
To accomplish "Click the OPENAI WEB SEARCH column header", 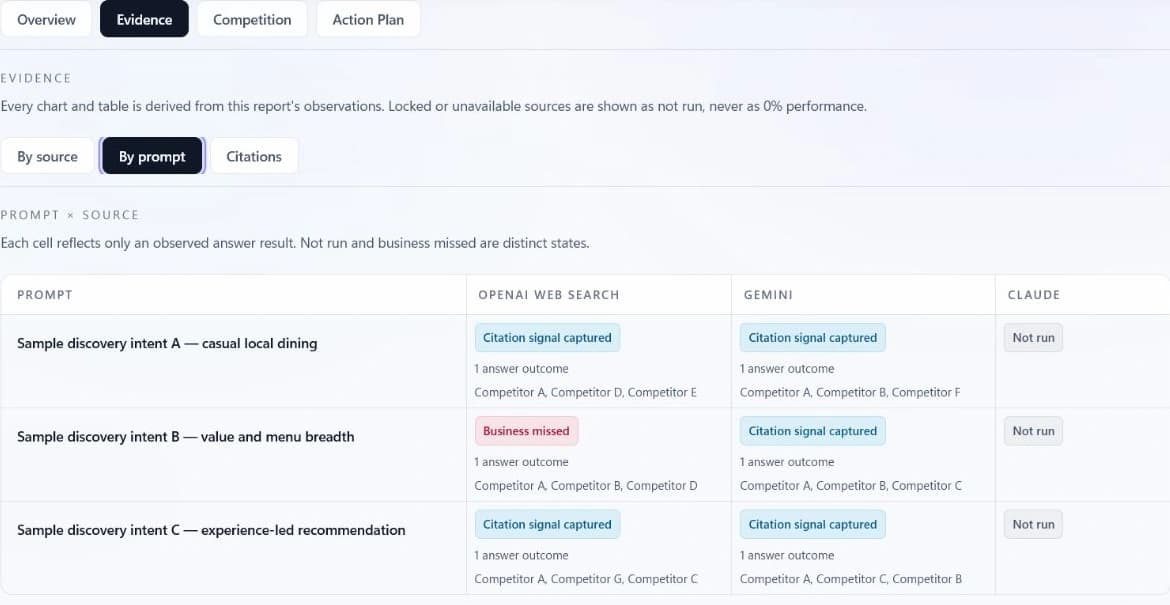I will click(548, 295).
